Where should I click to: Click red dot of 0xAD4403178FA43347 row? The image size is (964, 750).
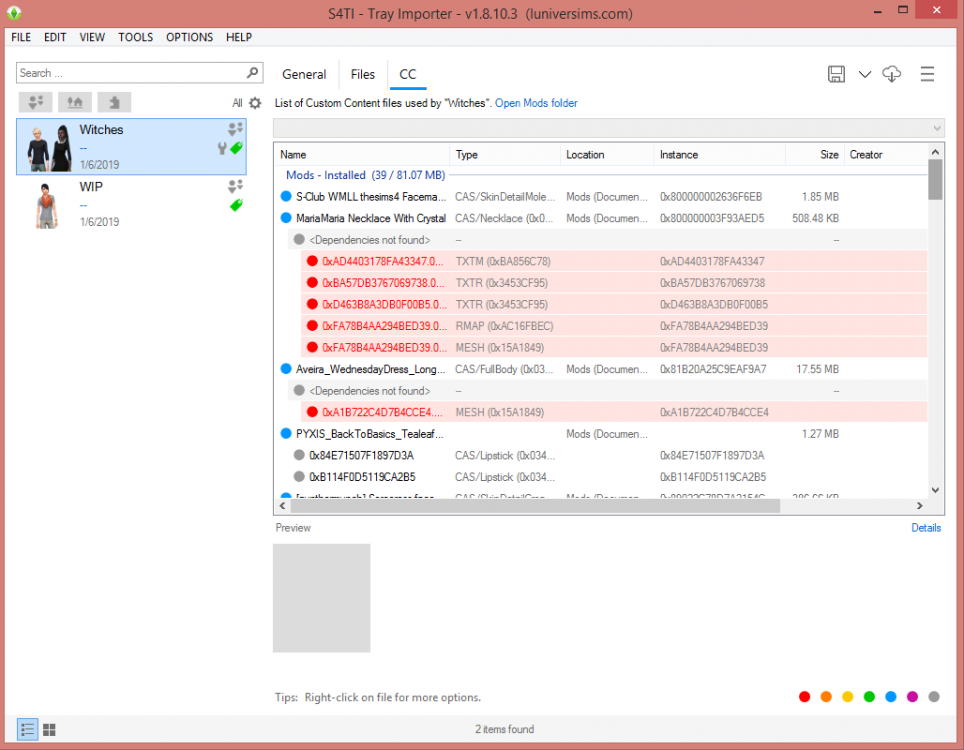[x=312, y=261]
